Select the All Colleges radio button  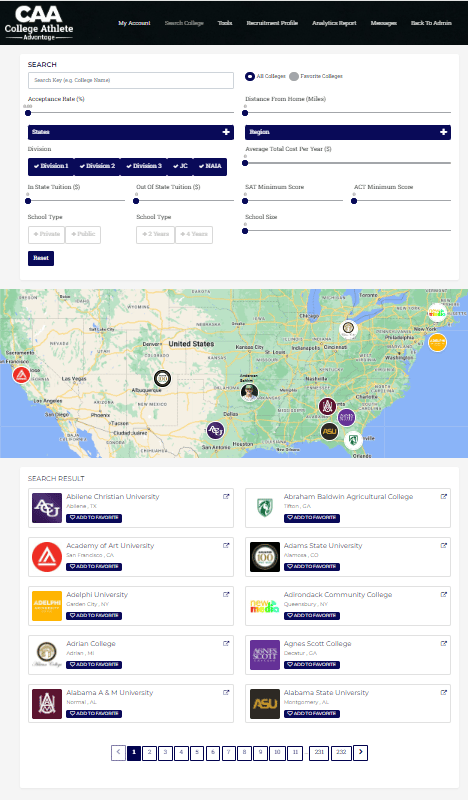(x=250, y=76)
